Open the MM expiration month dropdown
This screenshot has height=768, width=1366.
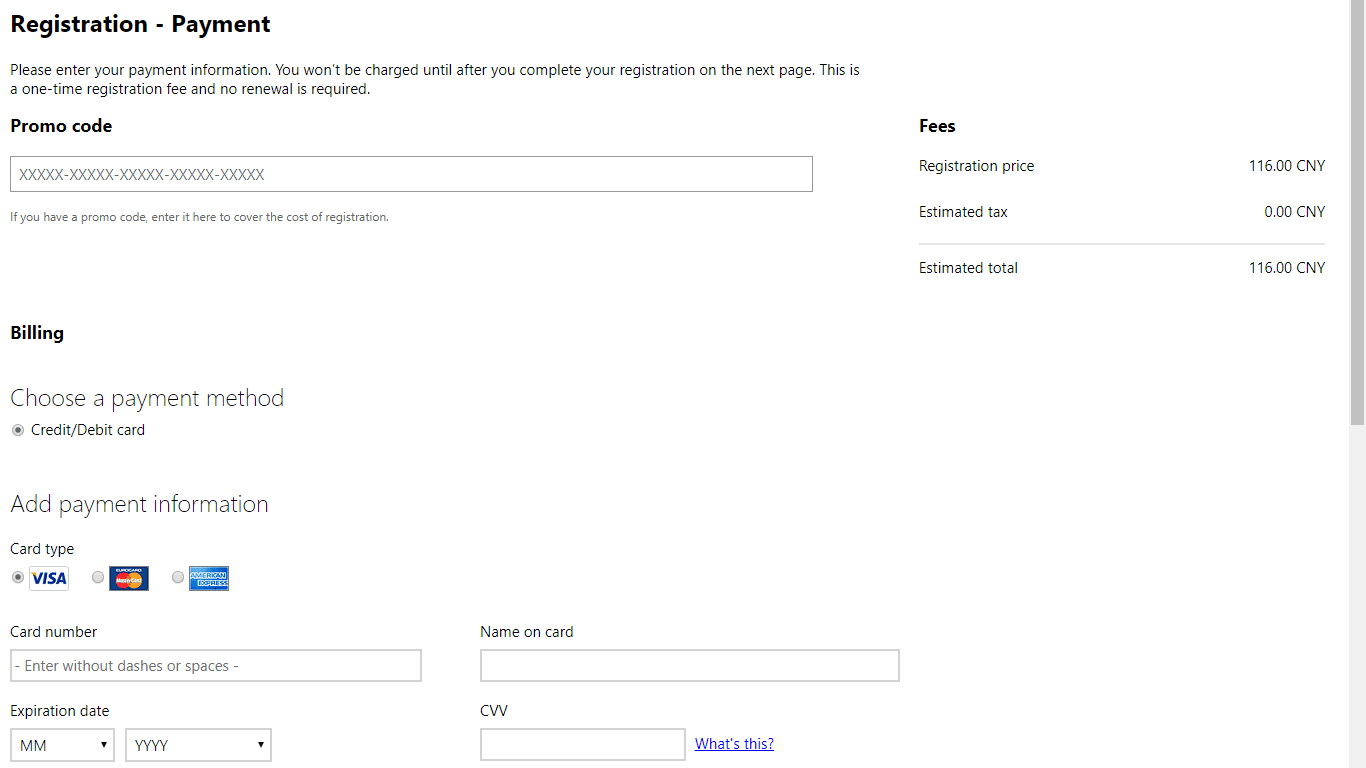coord(63,745)
